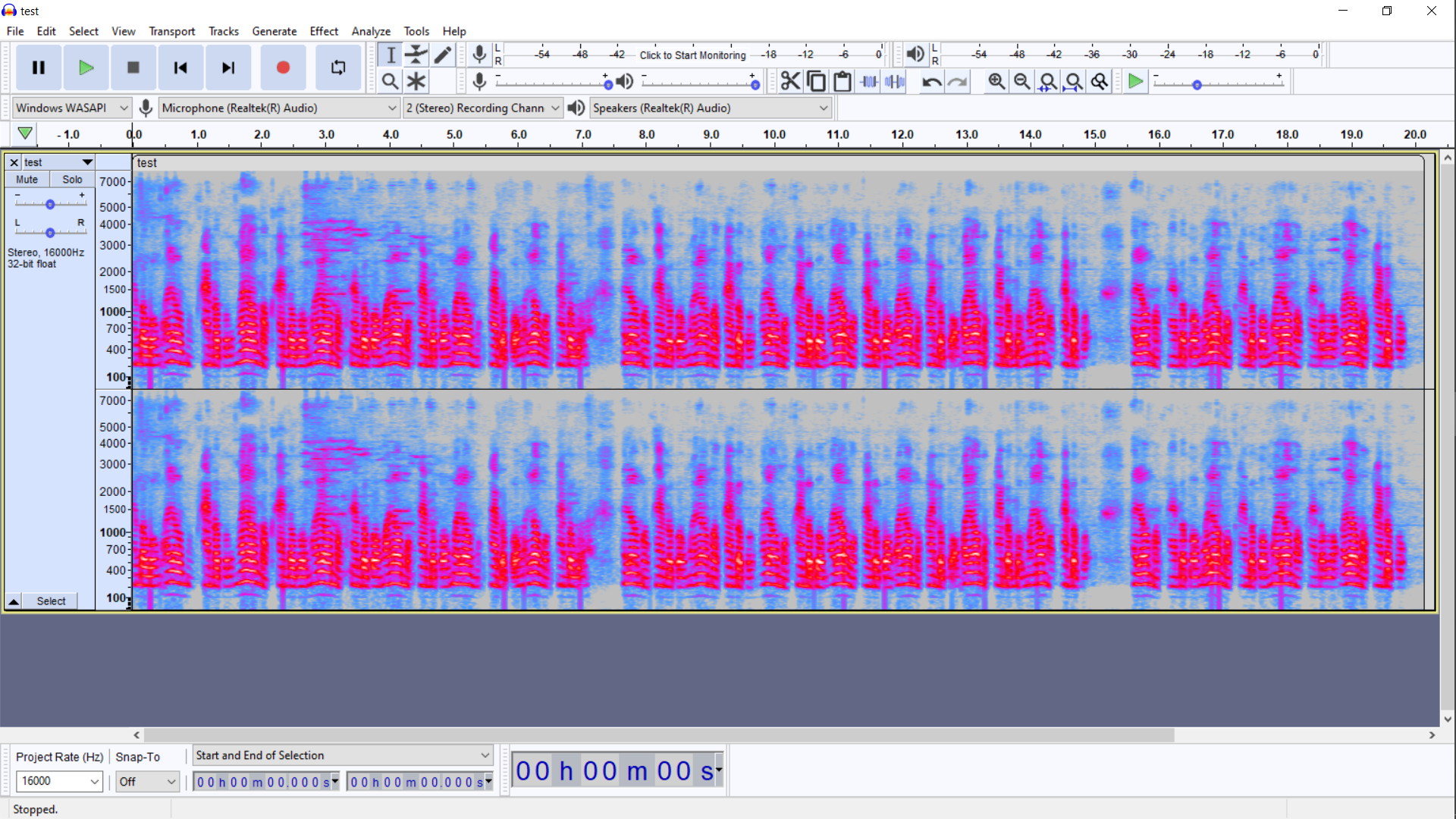Trim audio outside selection
1456x819 pixels.
868,81
